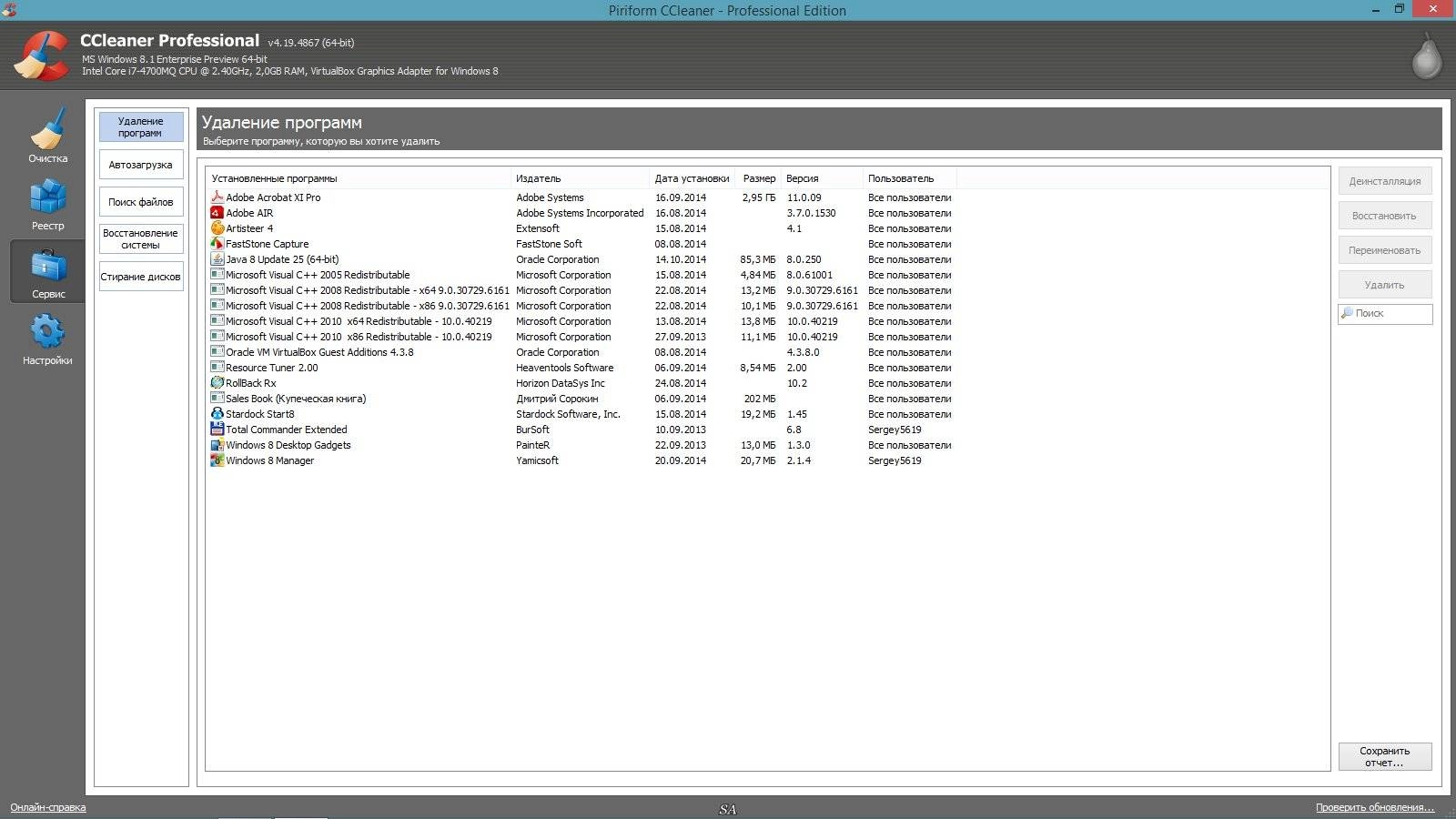Click Adobe Acrobat XI Pro icon

[217, 197]
